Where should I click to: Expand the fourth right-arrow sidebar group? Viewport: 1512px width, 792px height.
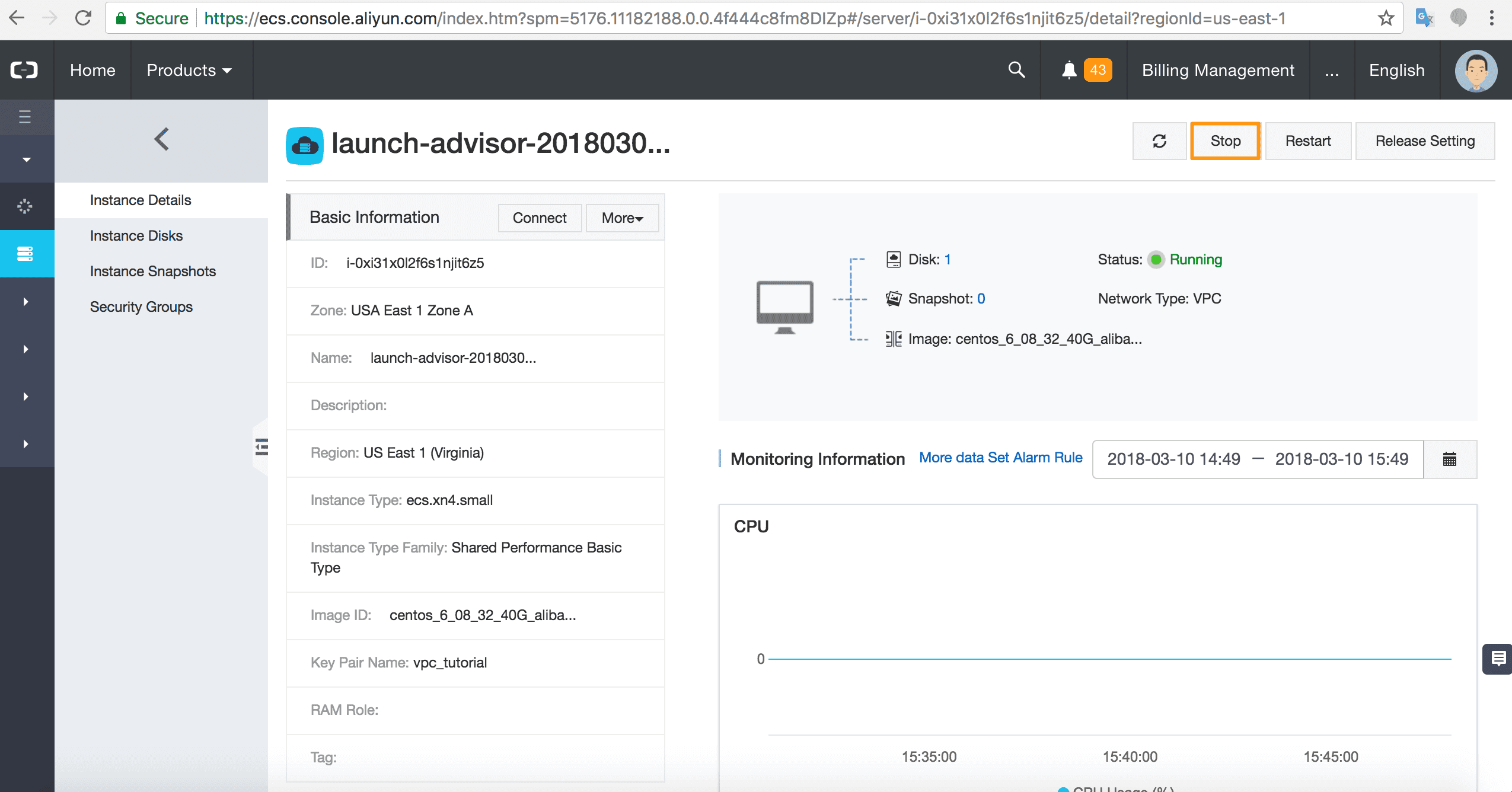click(25, 444)
